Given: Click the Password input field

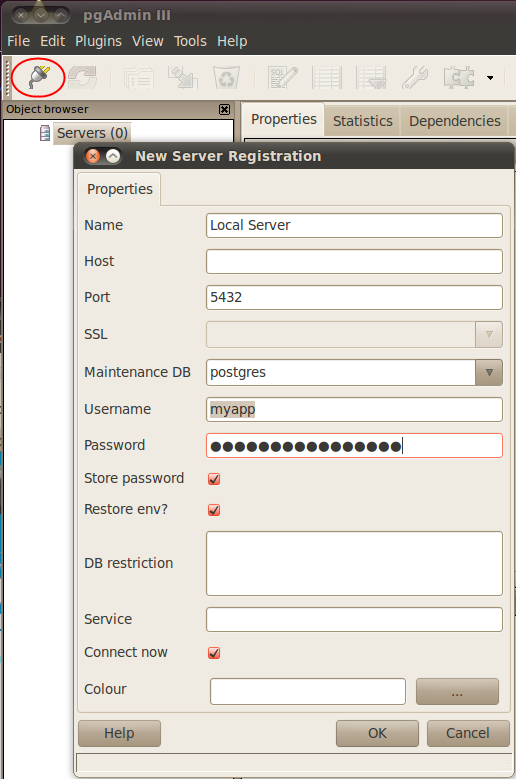Looking at the screenshot, I should tap(354, 446).
